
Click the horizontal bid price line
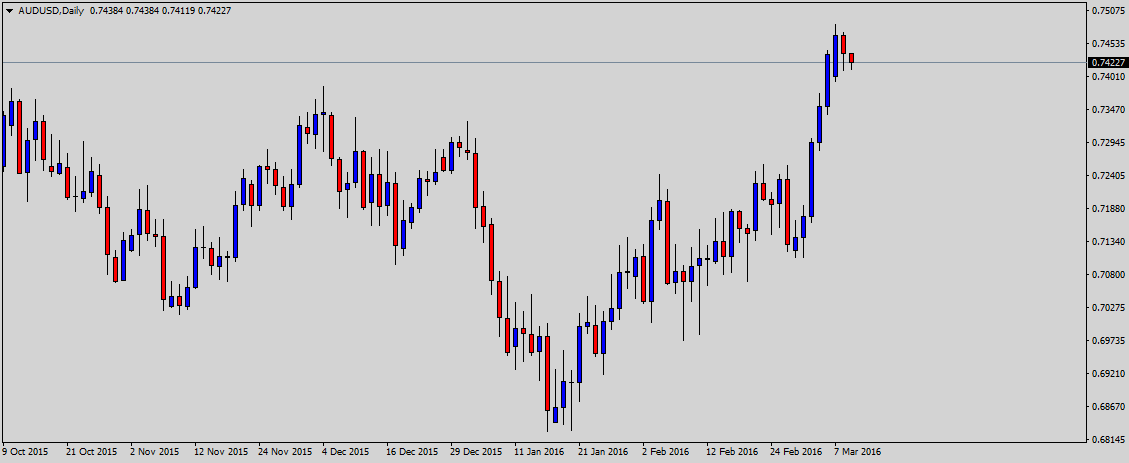pyautogui.click(x=500, y=62)
